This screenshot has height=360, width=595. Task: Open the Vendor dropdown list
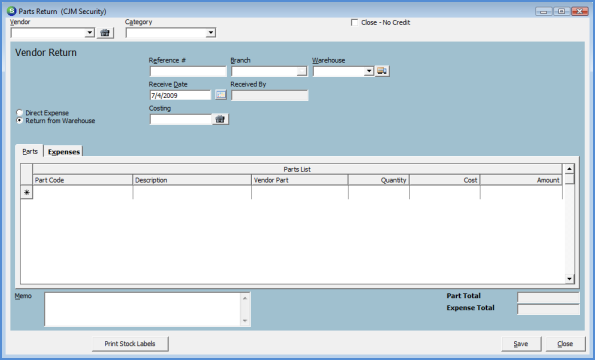coord(90,33)
